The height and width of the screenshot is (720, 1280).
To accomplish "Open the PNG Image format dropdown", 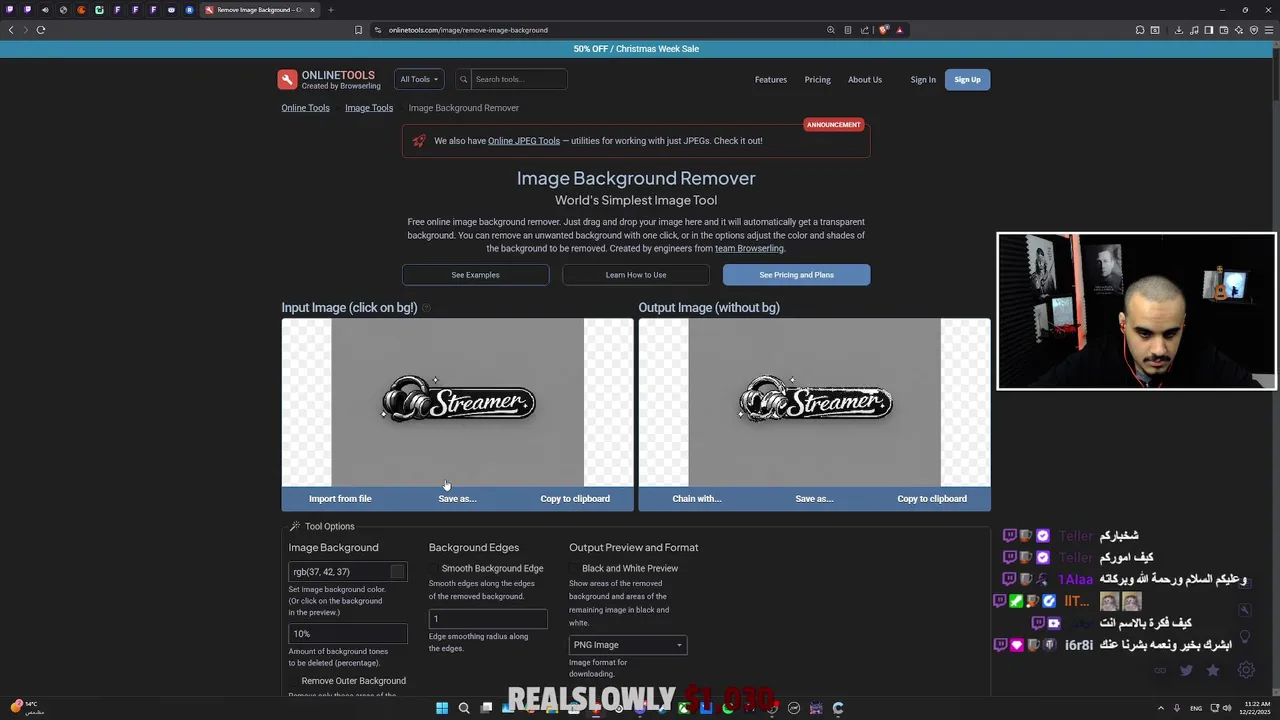I will pos(628,645).
